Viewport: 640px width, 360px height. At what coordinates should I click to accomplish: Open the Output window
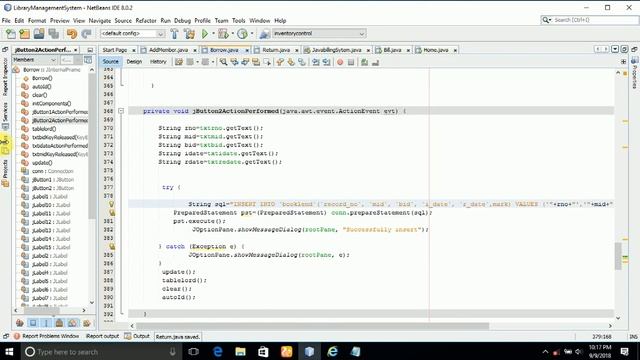pos(138,336)
